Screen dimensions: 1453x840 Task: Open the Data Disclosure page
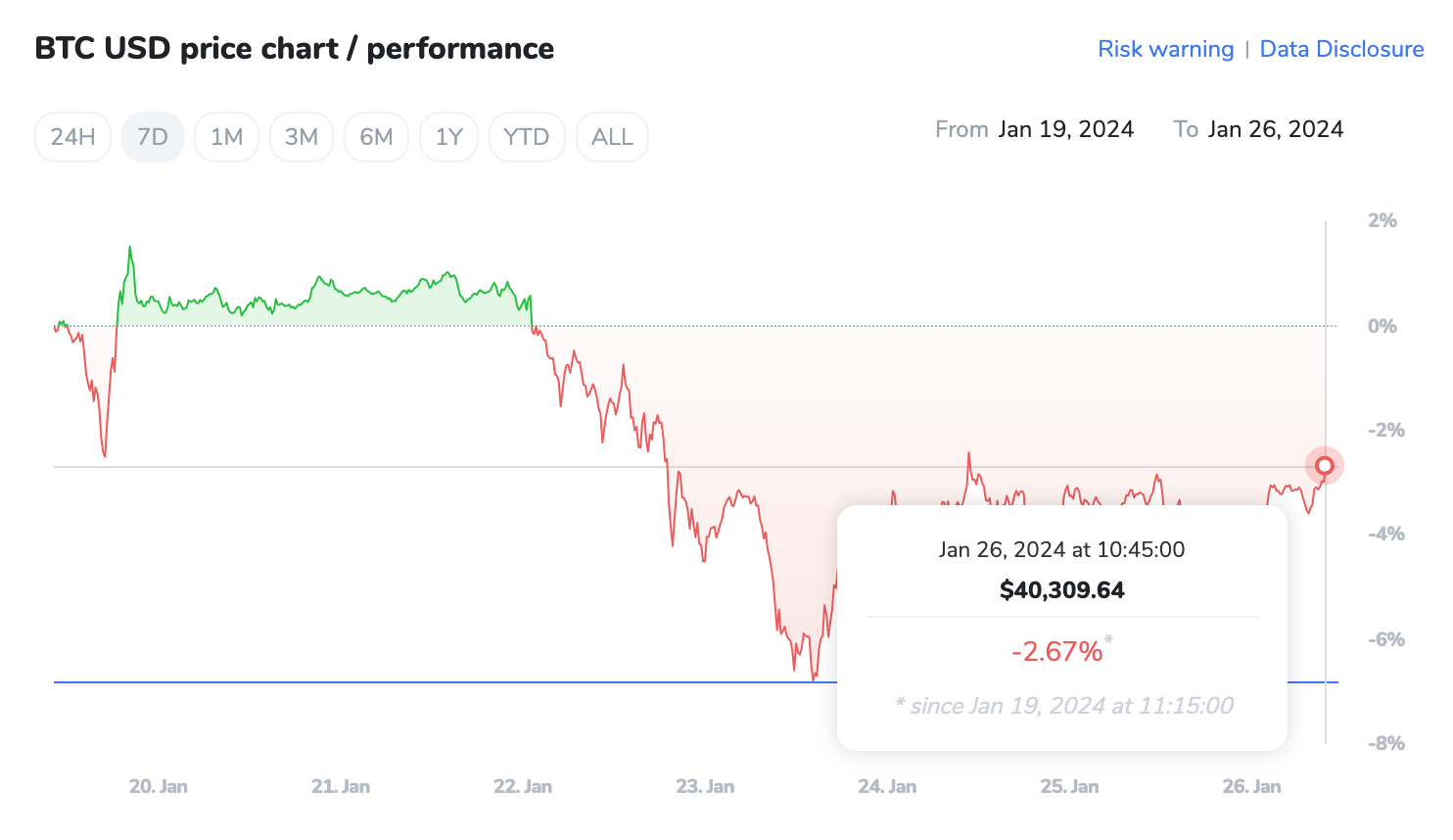tap(1341, 49)
